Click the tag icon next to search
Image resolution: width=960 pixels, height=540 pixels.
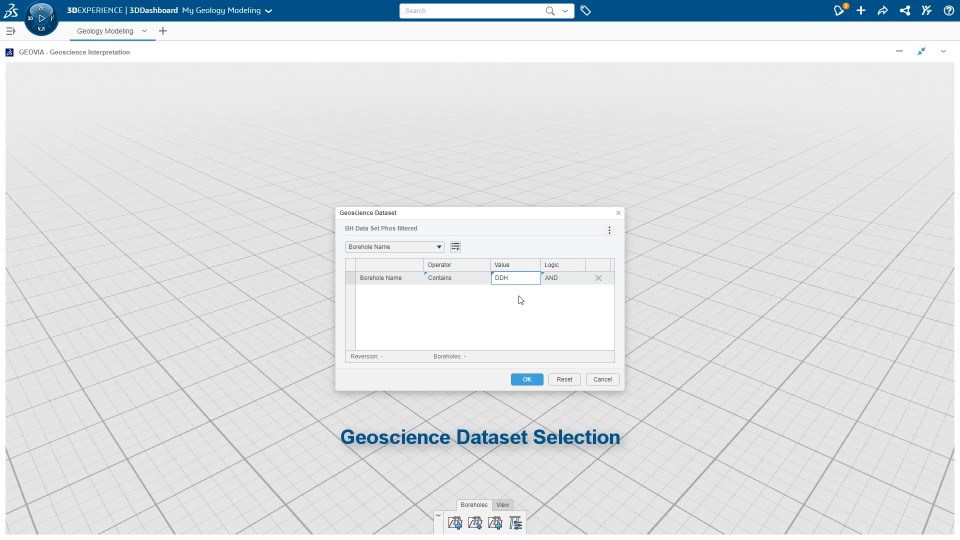tap(585, 10)
